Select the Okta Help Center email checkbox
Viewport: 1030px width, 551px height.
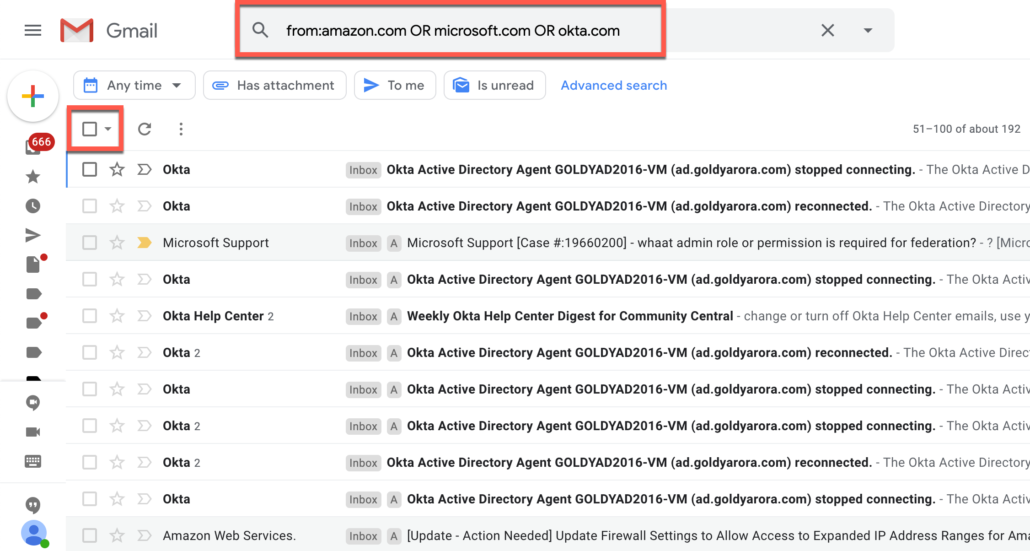point(89,316)
